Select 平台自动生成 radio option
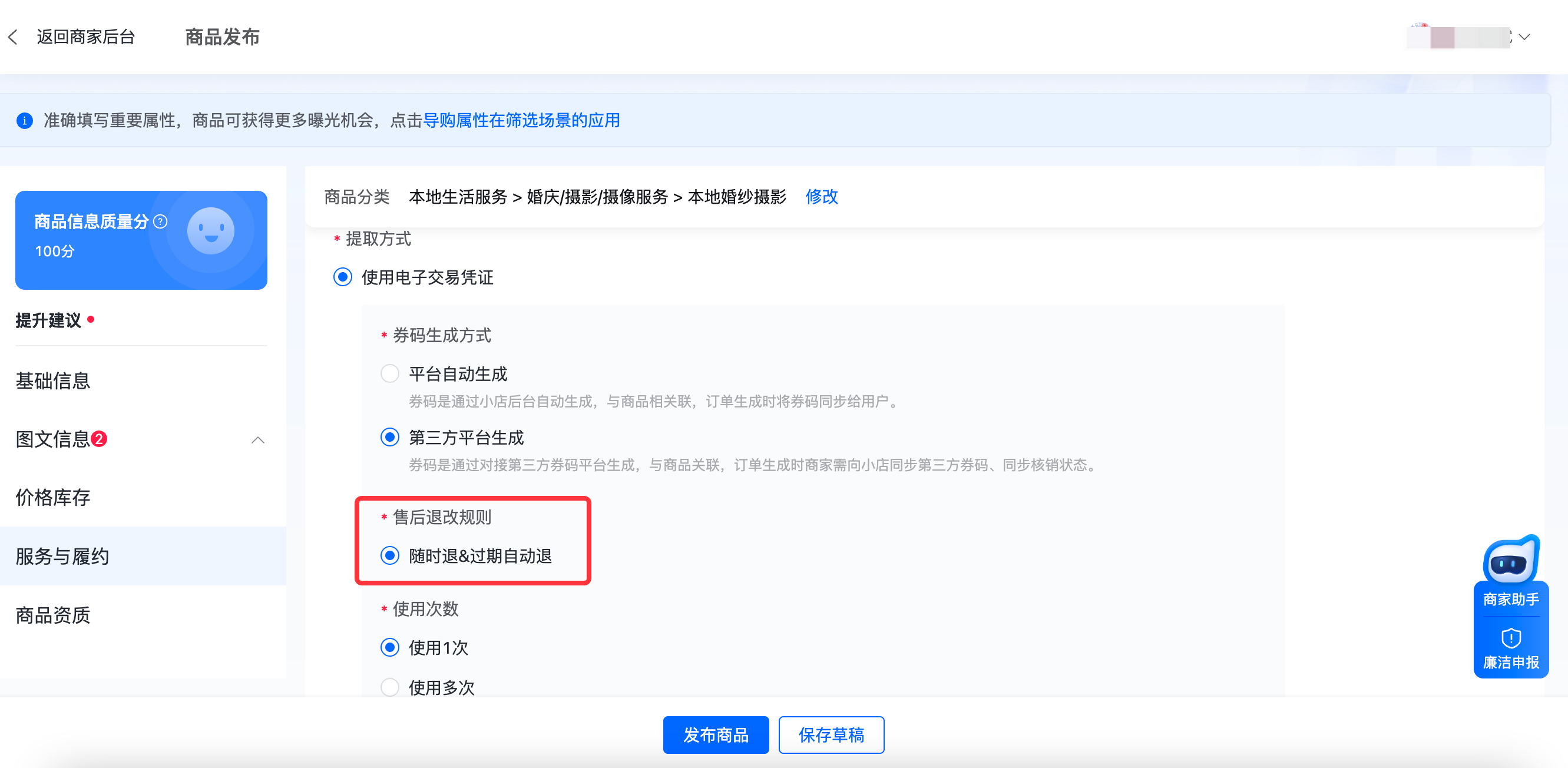The height and width of the screenshot is (768, 1568). point(389,373)
